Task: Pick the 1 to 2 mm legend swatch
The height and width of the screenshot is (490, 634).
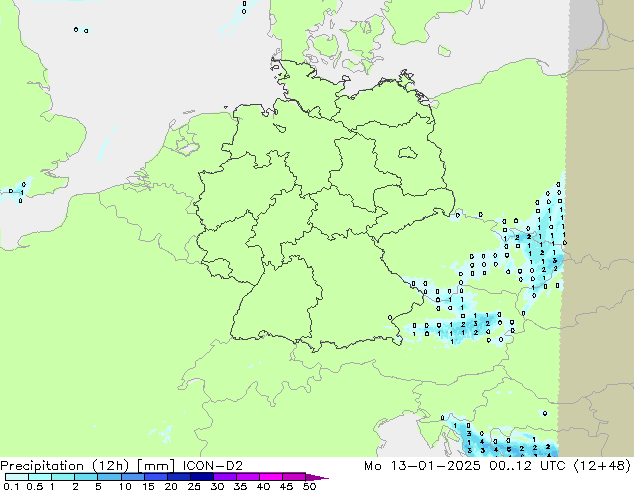Action: tap(63, 477)
